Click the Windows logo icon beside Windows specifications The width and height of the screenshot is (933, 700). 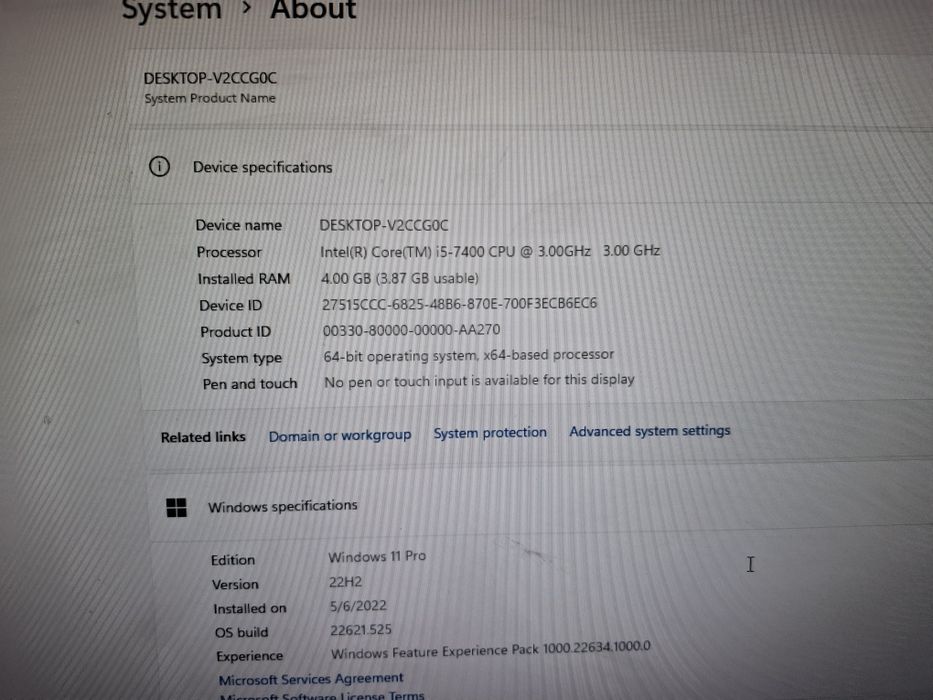pos(176,508)
